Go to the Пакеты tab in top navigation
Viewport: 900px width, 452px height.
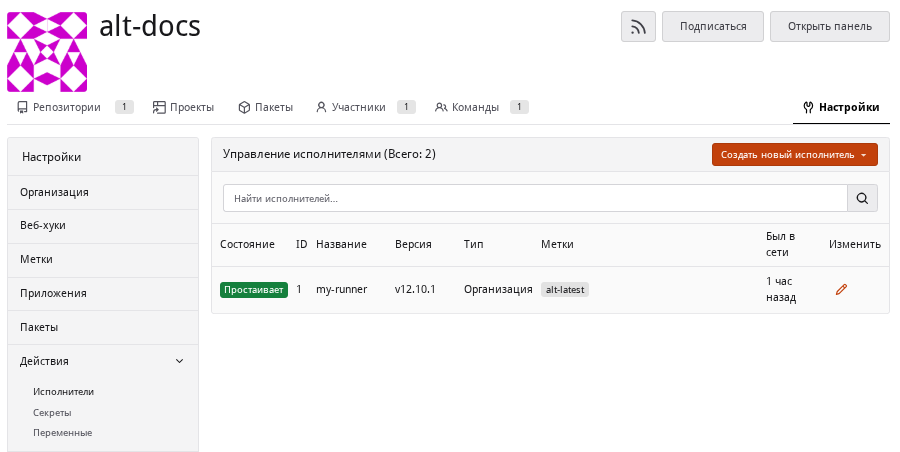tap(265, 107)
